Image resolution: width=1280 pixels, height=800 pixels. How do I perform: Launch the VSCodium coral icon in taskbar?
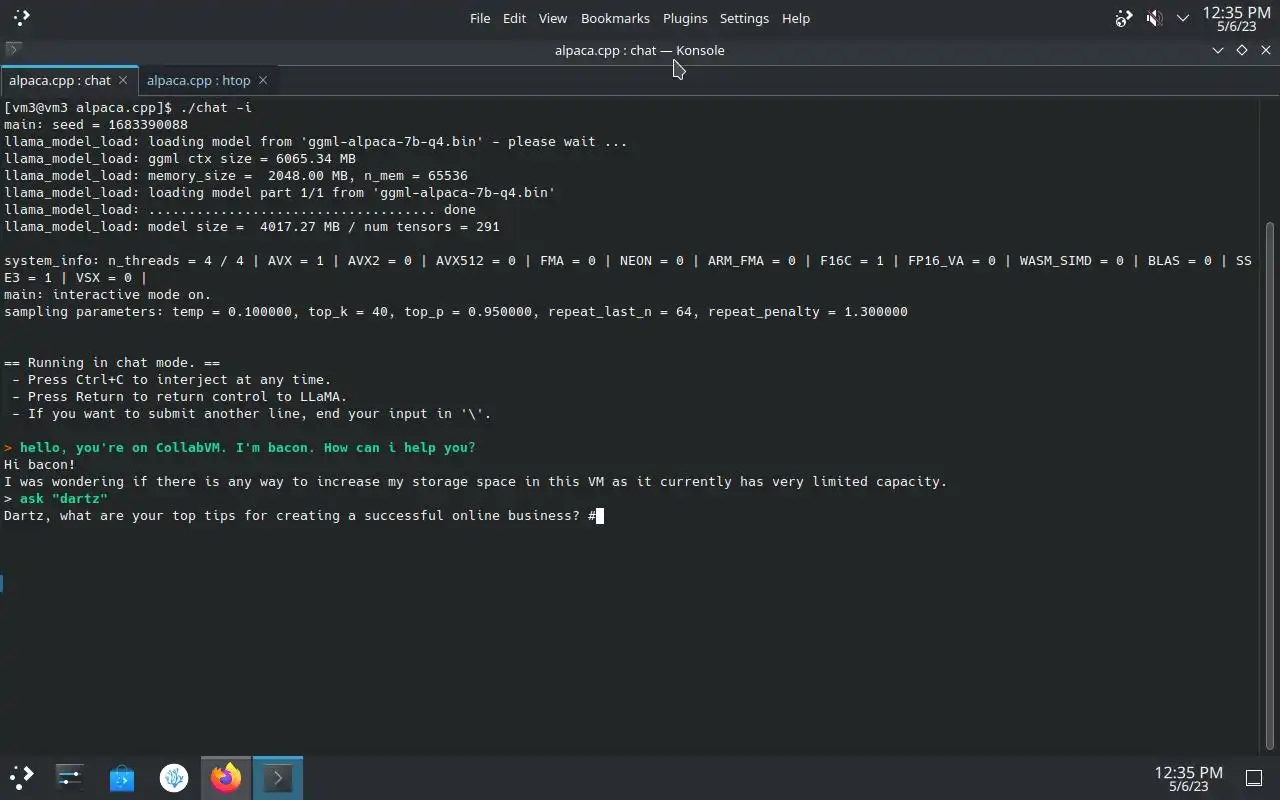click(174, 777)
